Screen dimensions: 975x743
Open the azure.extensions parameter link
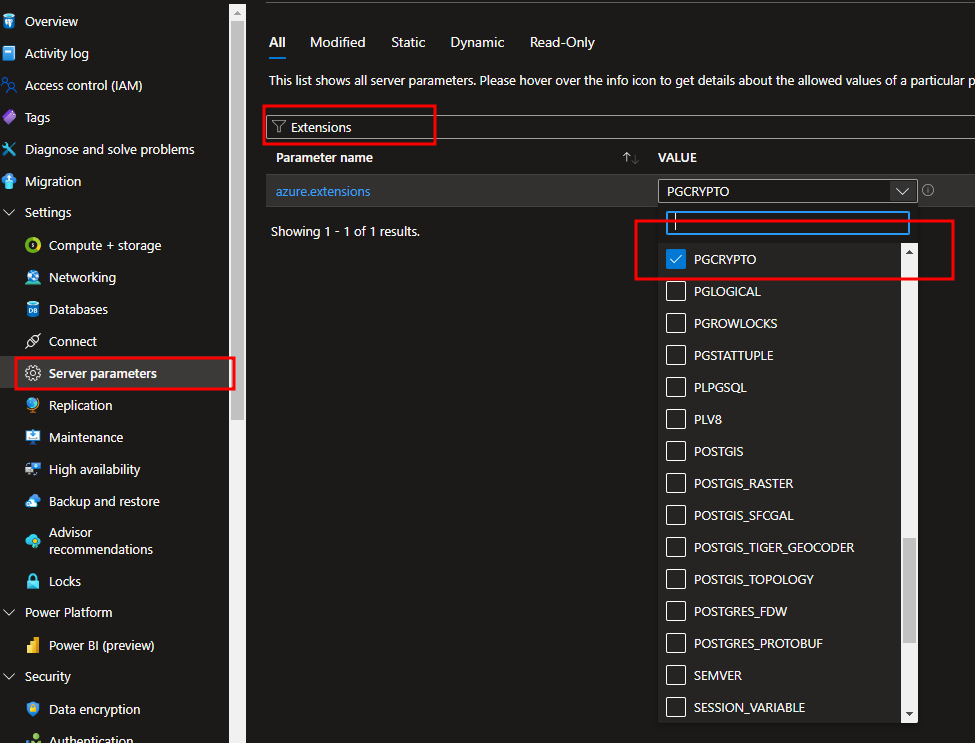323,192
